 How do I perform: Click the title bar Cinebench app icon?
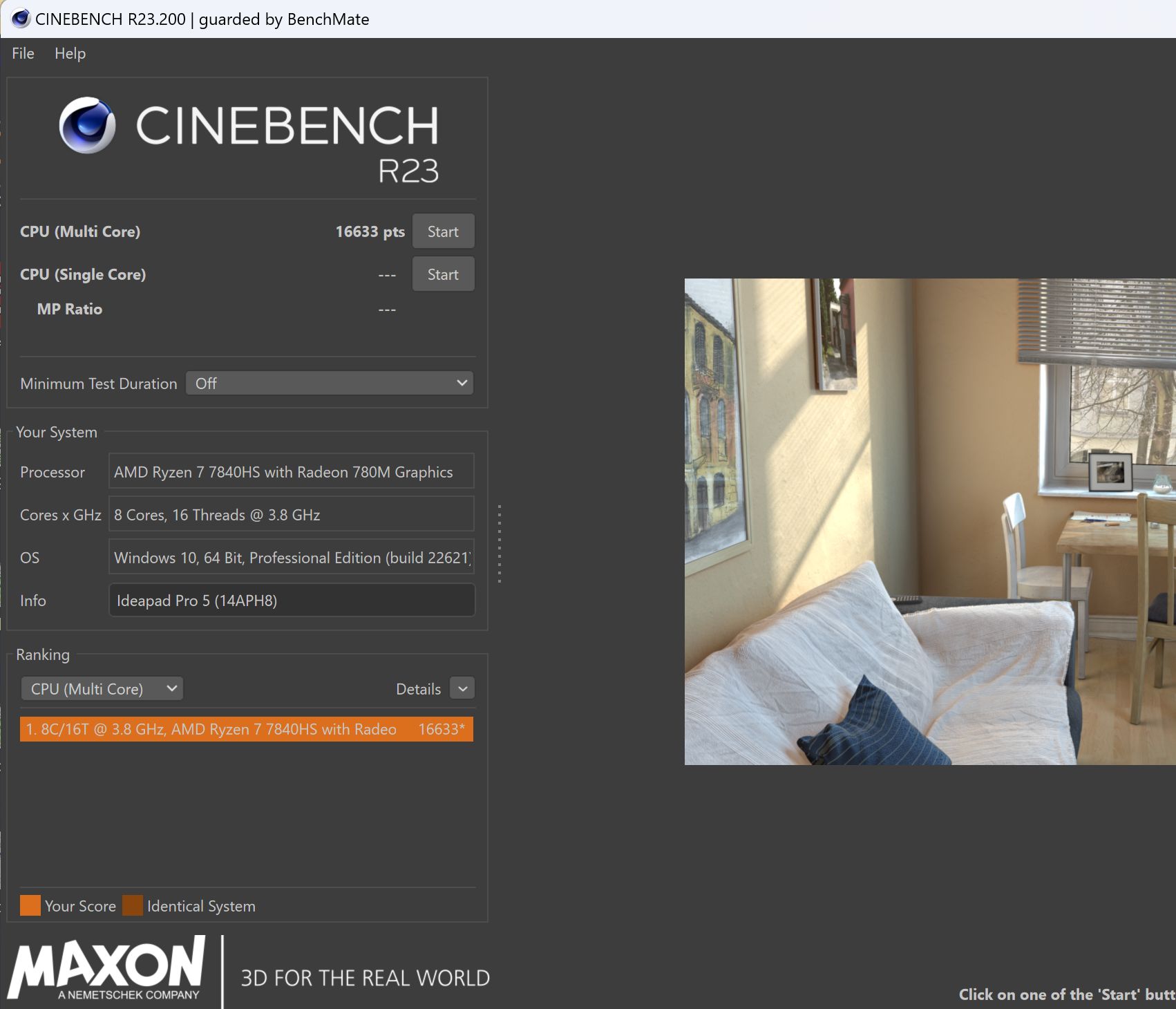(x=21, y=19)
